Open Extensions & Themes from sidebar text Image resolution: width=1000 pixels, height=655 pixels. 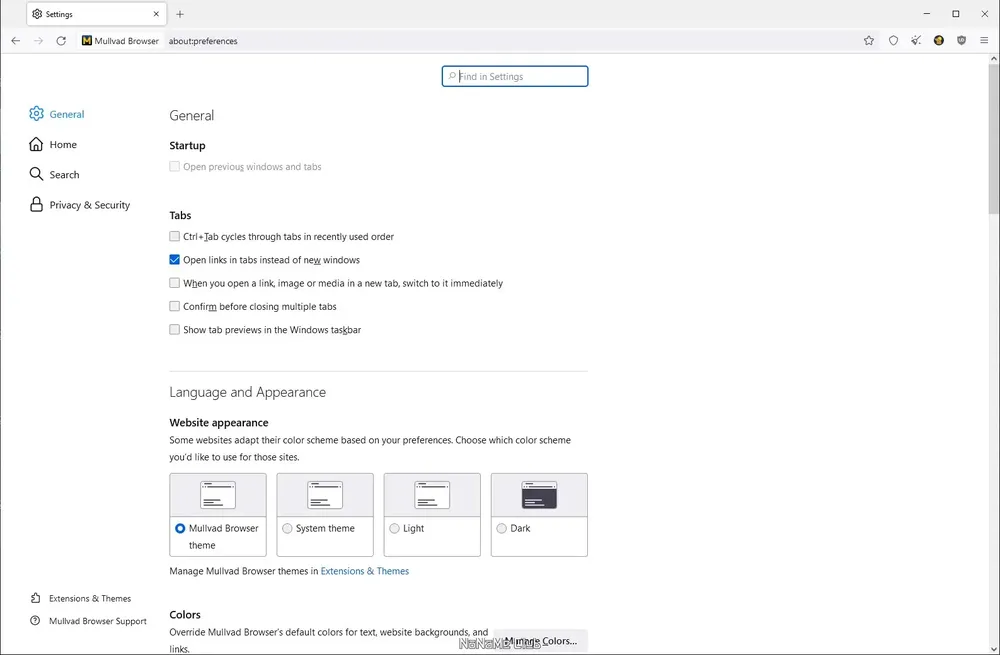90,598
